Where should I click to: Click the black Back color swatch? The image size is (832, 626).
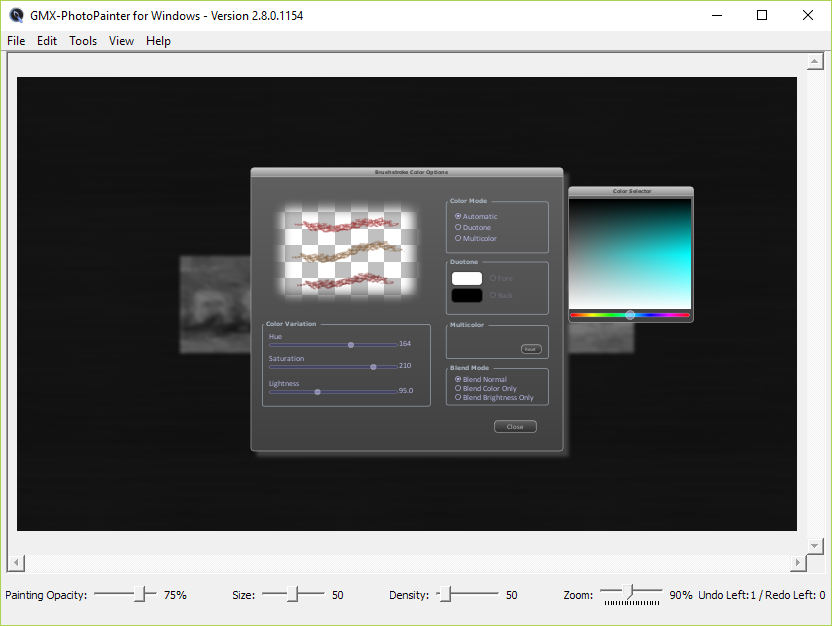(x=467, y=295)
